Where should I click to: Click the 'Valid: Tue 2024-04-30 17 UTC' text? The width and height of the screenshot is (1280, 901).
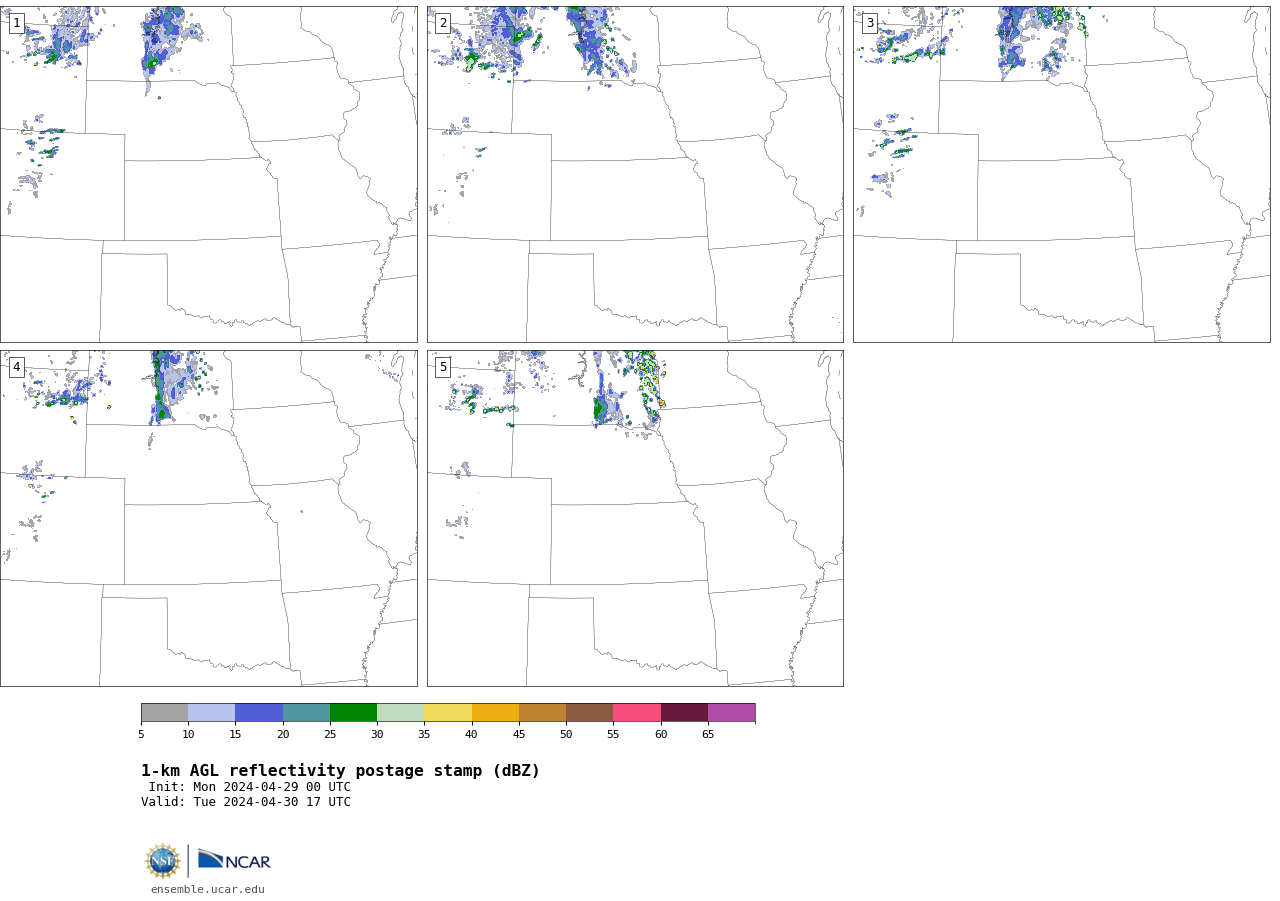pyautogui.click(x=246, y=802)
